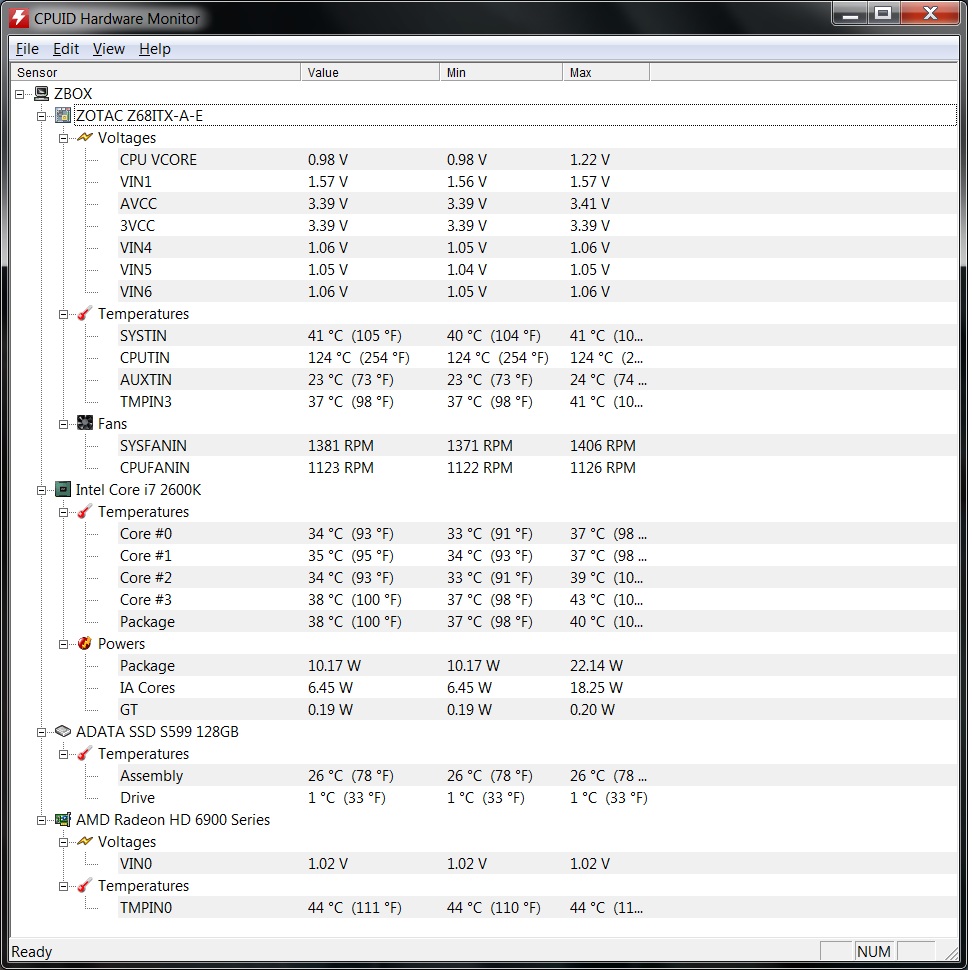
Task: Click the Radeon Voltages lightning icon
Action: coord(85,842)
